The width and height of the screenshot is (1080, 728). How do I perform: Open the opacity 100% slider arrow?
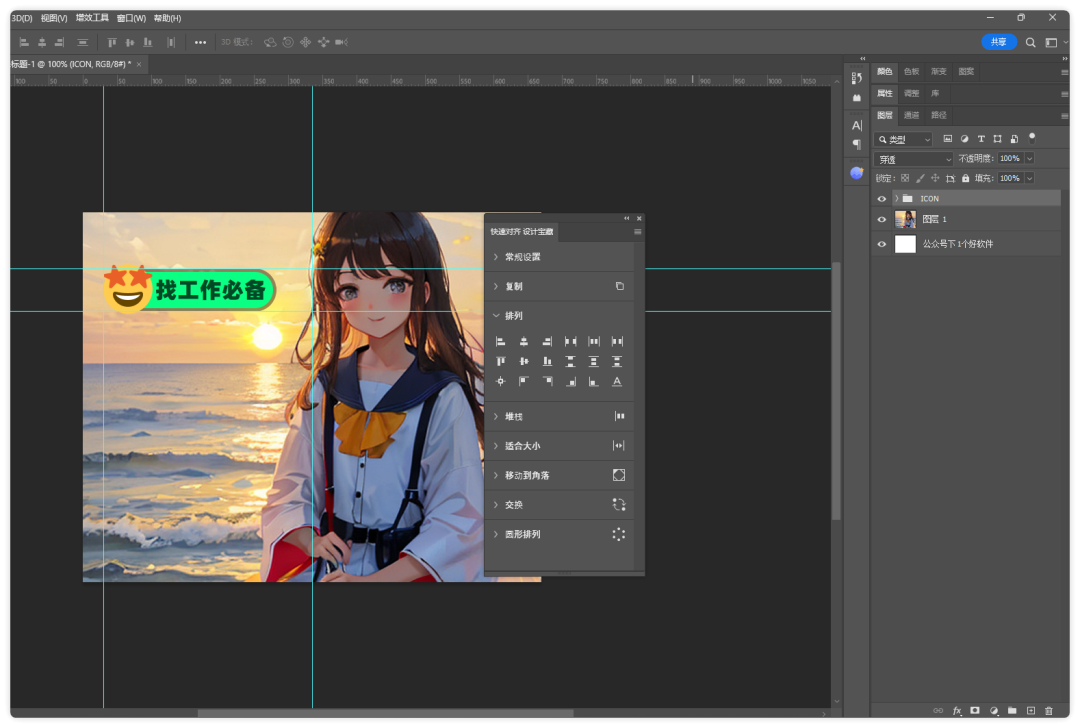coord(1029,158)
